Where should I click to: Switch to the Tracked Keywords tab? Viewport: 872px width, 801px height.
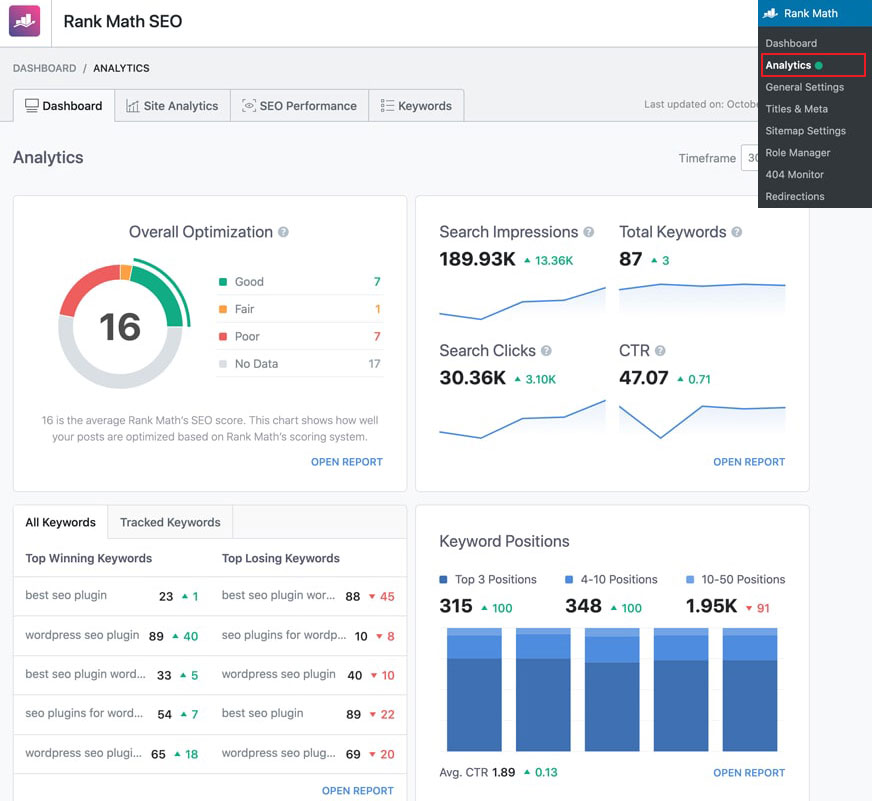170,522
